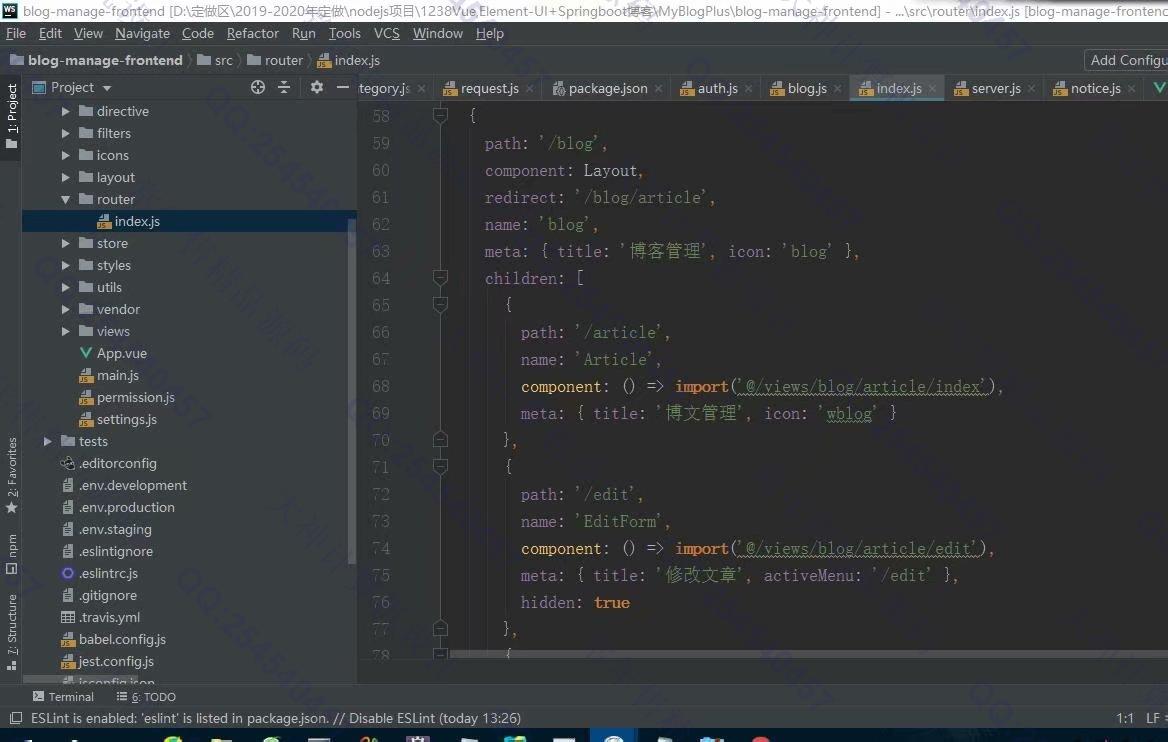Click the locate/scroll from source icon
Image resolution: width=1168 pixels, height=742 pixels.
coord(258,87)
